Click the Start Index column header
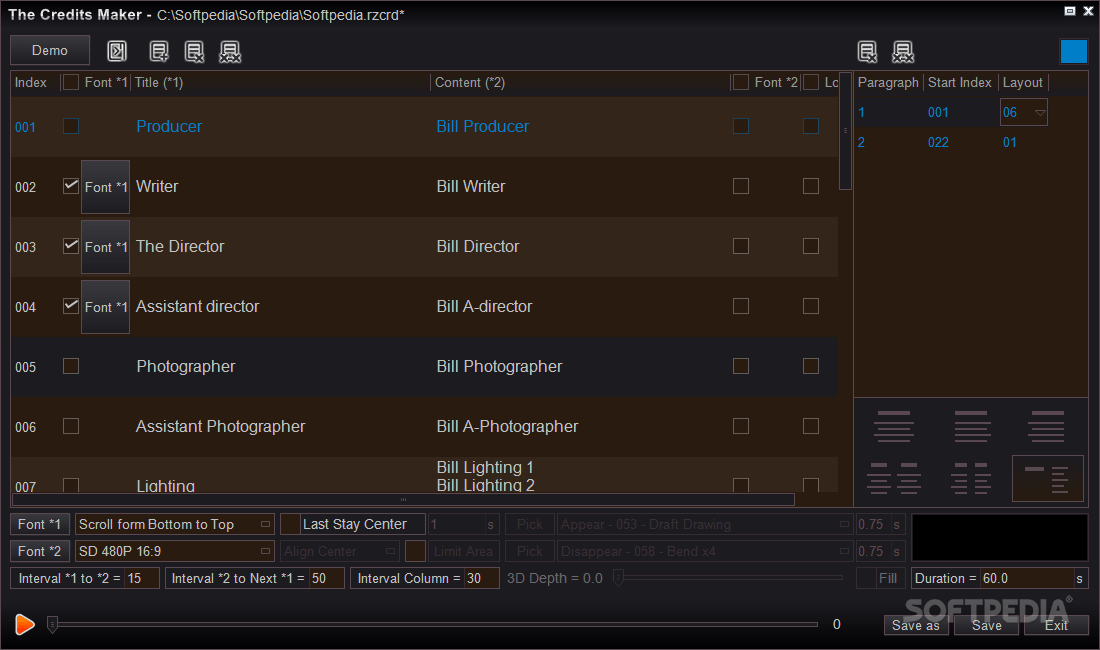 [959, 82]
